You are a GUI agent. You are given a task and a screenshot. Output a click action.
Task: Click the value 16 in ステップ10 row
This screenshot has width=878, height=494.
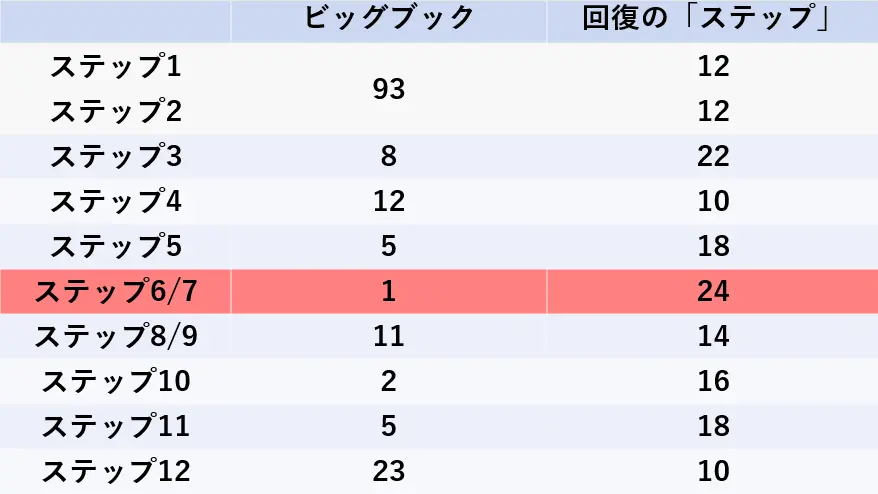(713, 381)
